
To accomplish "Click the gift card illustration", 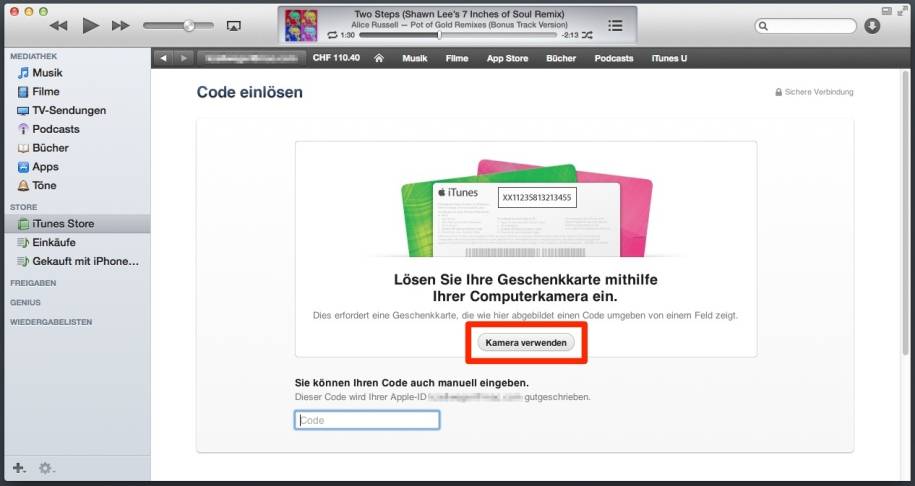I will 526,208.
